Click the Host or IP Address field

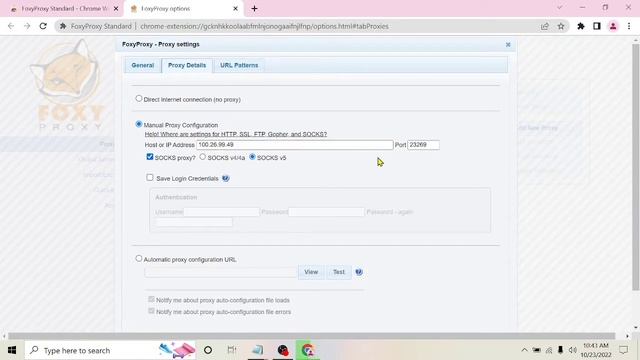295,145
